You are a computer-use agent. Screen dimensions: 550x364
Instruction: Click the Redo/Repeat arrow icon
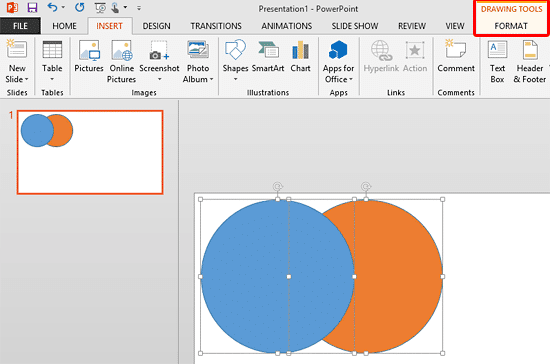click(80, 7)
